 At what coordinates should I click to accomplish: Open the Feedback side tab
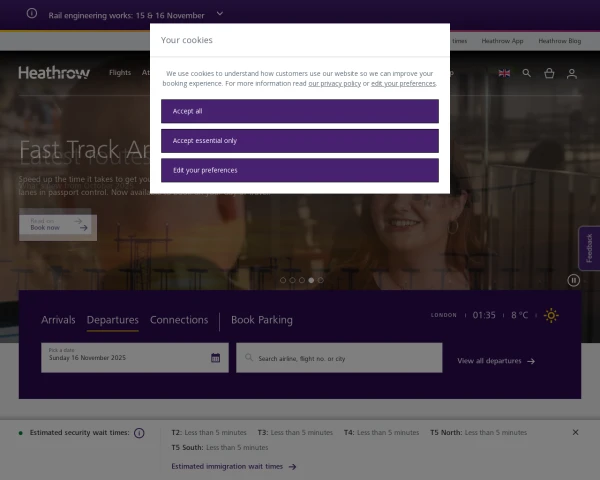click(589, 248)
